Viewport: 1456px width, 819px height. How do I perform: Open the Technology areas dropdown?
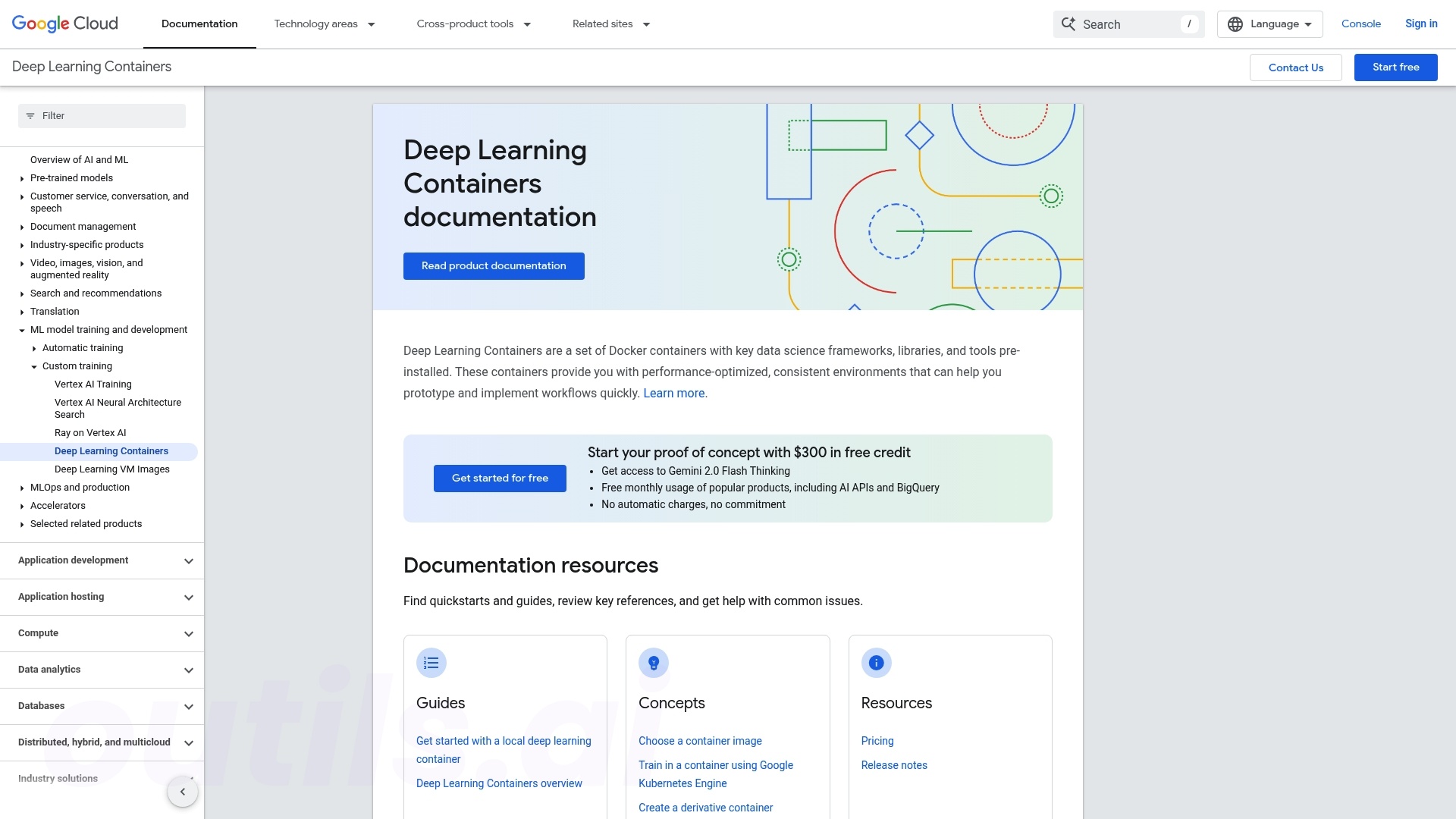pos(325,24)
